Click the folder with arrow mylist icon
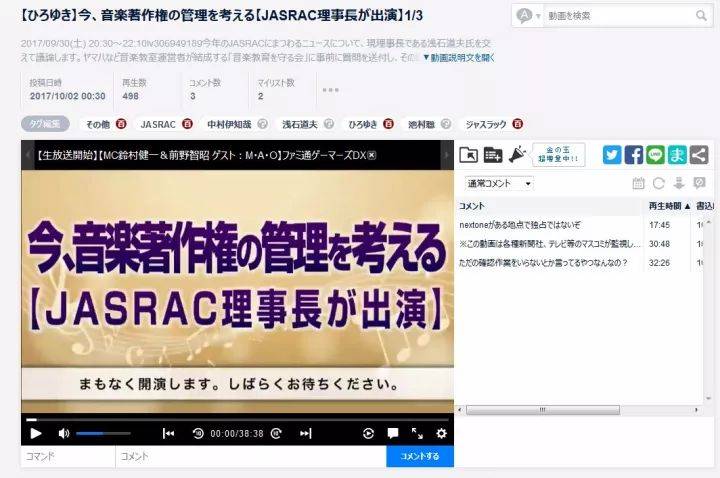This screenshot has width=720, height=478. (468, 155)
